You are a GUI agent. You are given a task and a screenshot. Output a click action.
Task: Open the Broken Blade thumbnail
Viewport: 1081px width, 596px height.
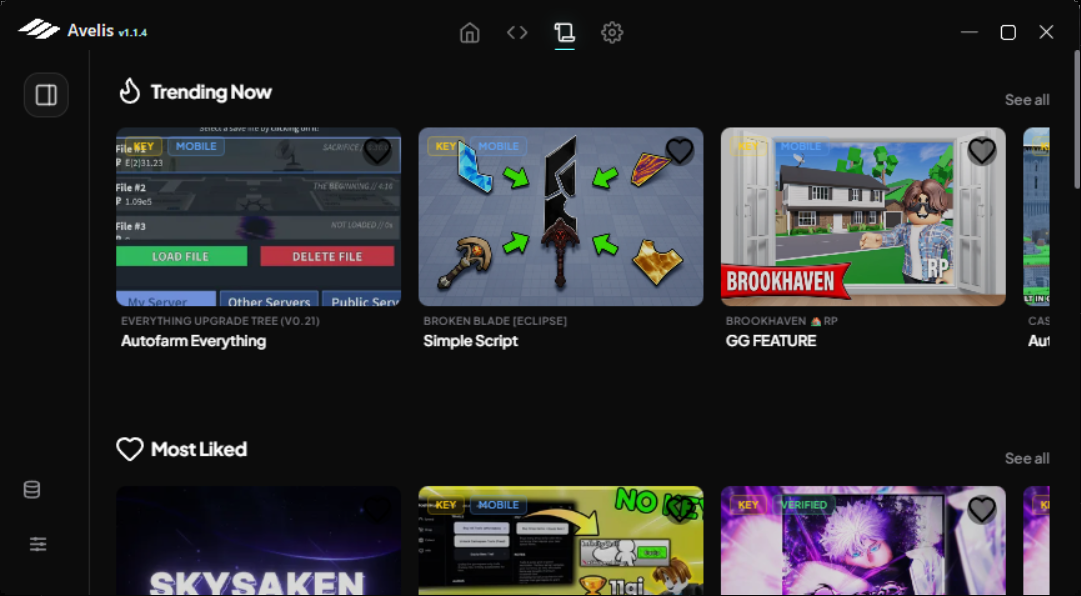(x=560, y=216)
